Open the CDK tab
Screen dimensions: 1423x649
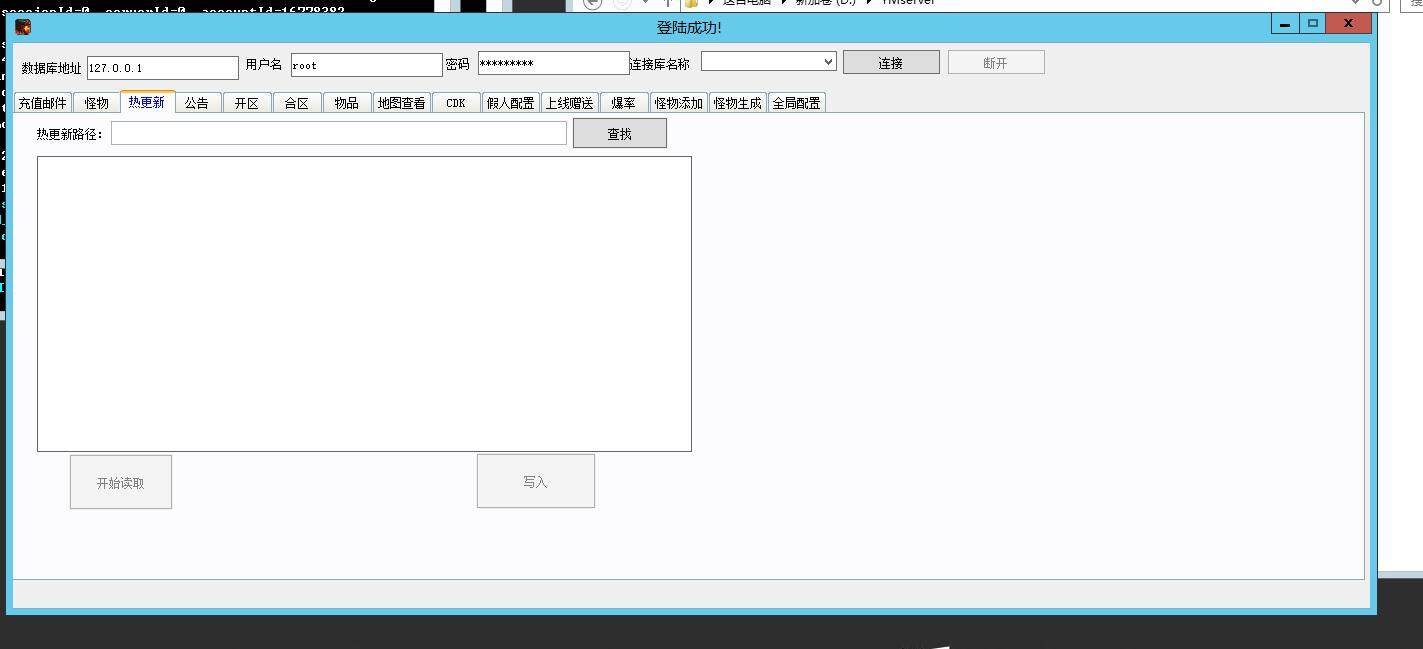[456, 103]
